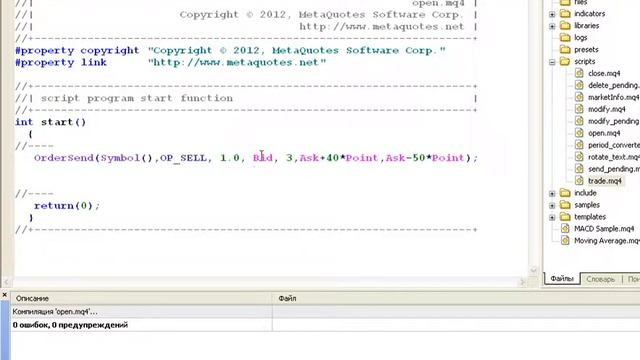Switch to the Словарь tab
Screen dimensions: 640x360
[600, 279]
